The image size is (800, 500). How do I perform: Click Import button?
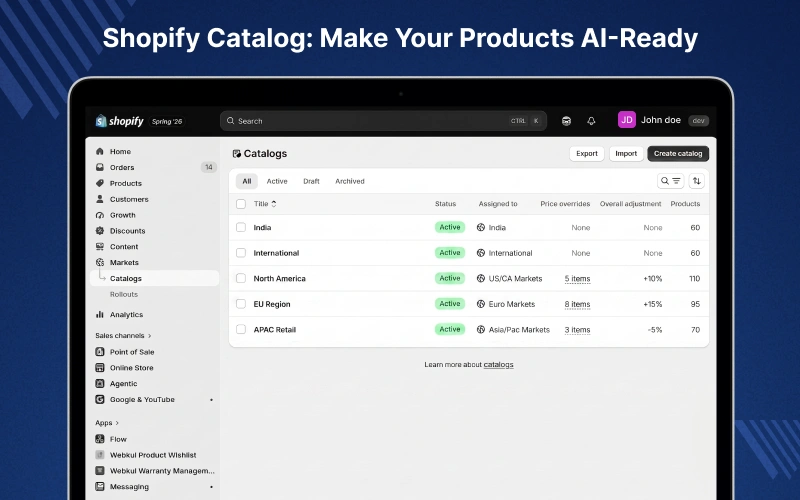[626, 154]
